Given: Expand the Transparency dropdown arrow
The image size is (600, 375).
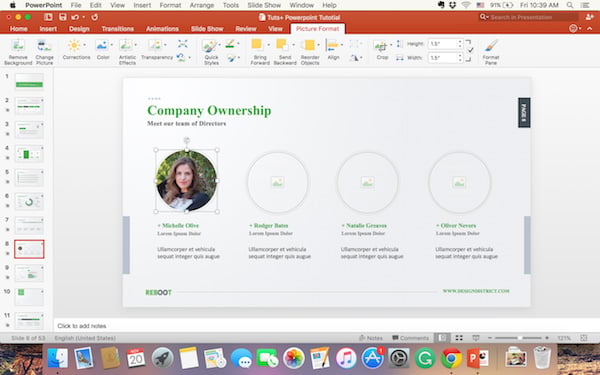Looking at the screenshot, I should point(165,45).
